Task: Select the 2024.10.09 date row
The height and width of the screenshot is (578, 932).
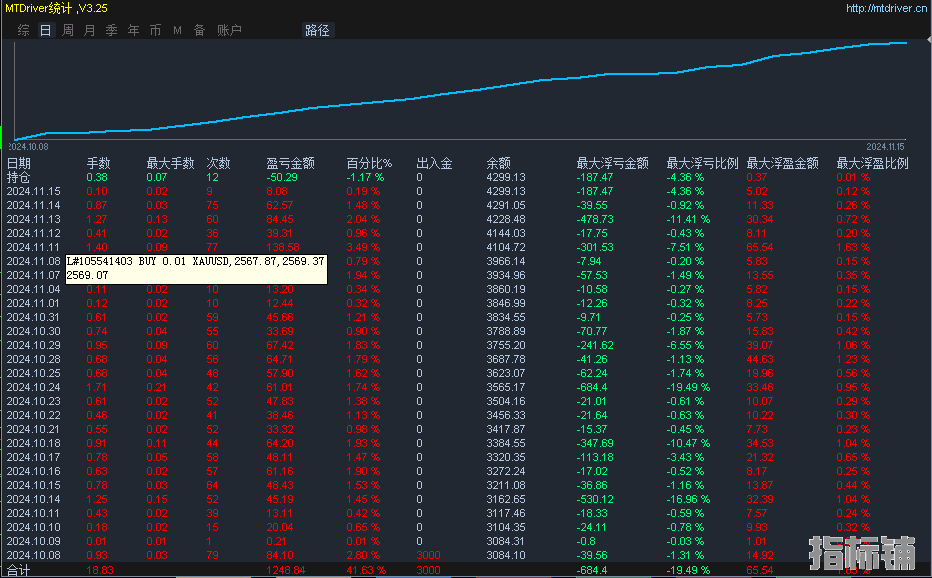Action: [x=33, y=541]
